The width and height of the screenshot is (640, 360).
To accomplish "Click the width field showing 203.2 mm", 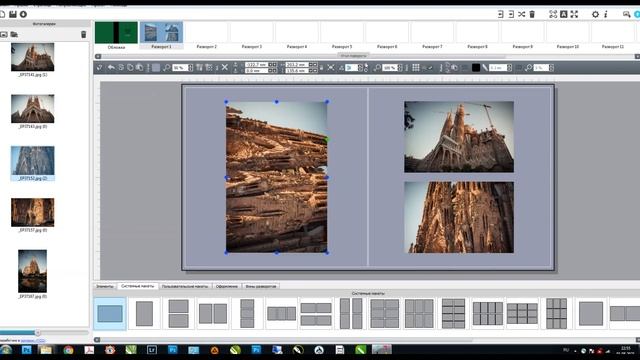I will tap(298, 64).
